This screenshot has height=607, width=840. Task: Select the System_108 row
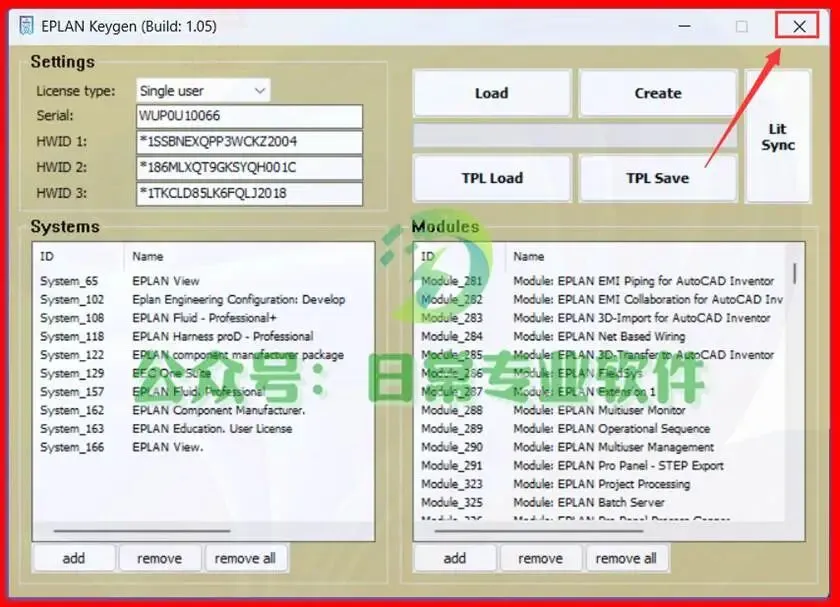[x=203, y=318]
